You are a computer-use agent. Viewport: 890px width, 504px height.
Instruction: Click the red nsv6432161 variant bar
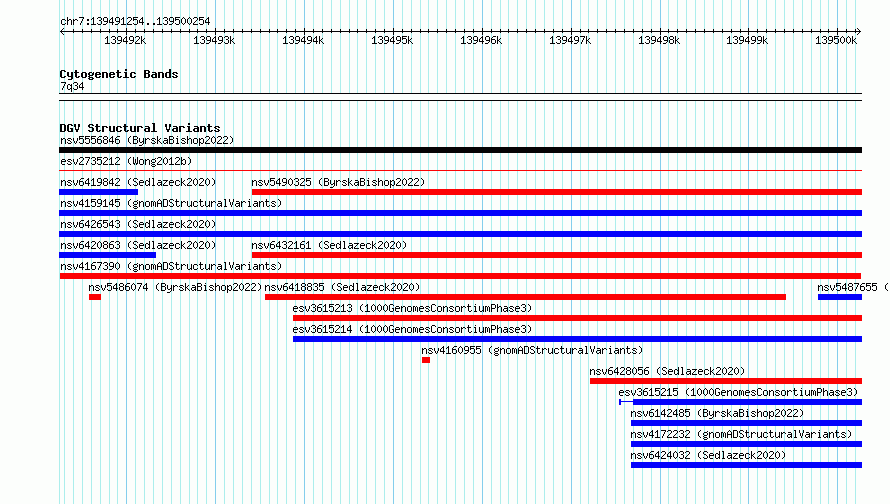point(557,255)
